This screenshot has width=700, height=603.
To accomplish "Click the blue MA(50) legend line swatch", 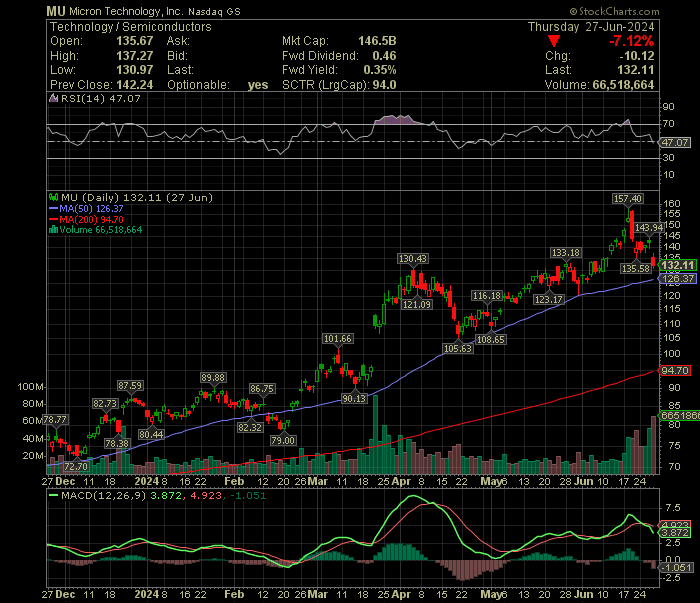I will tap(54, 208).
